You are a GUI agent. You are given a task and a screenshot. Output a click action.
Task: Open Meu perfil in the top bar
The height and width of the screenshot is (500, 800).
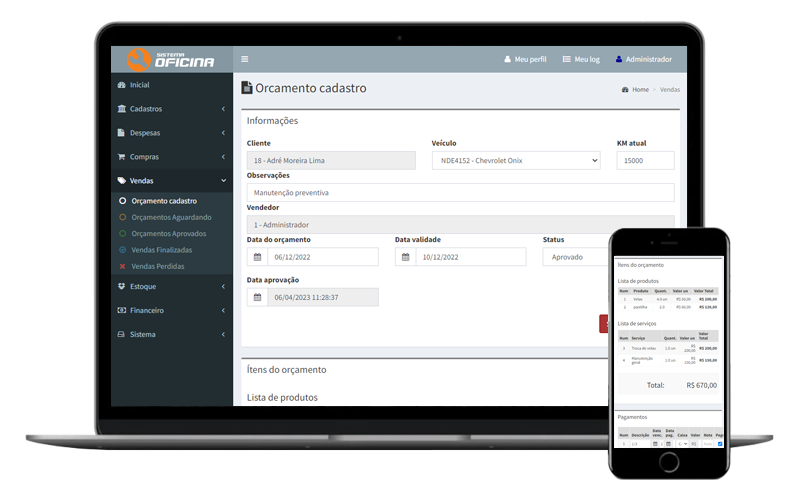(524, 60)
